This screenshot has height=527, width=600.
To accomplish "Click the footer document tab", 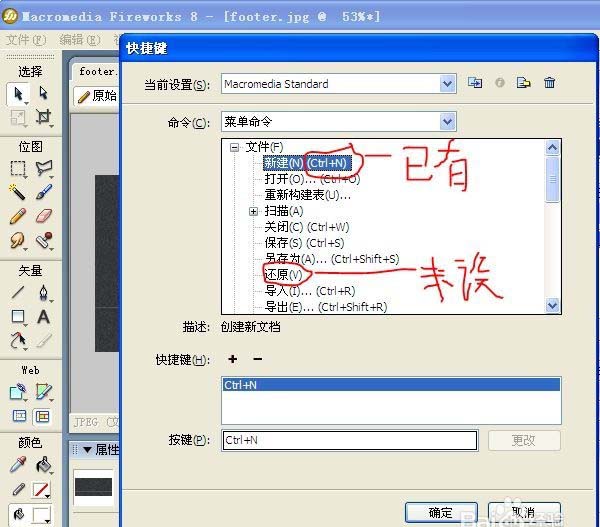I will click(96, 72).
